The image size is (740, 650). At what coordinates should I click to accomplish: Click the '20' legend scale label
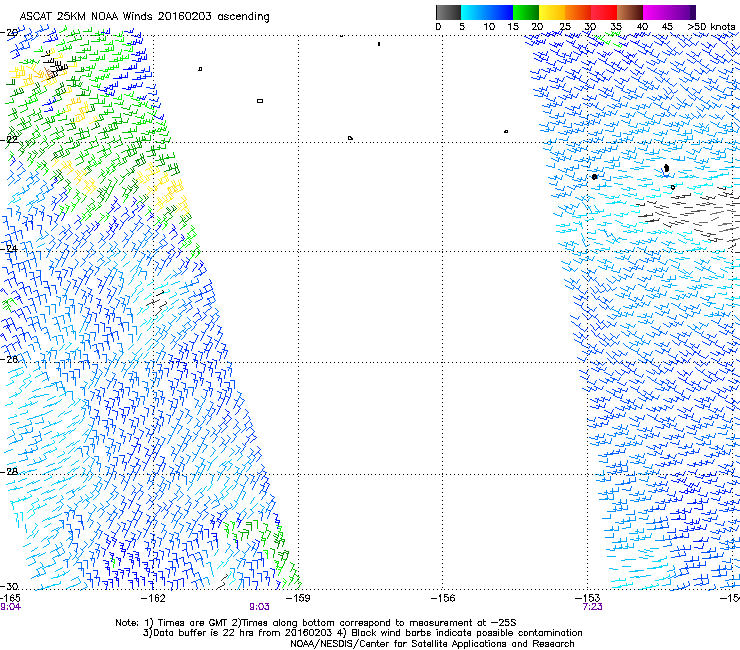[537, 27]
